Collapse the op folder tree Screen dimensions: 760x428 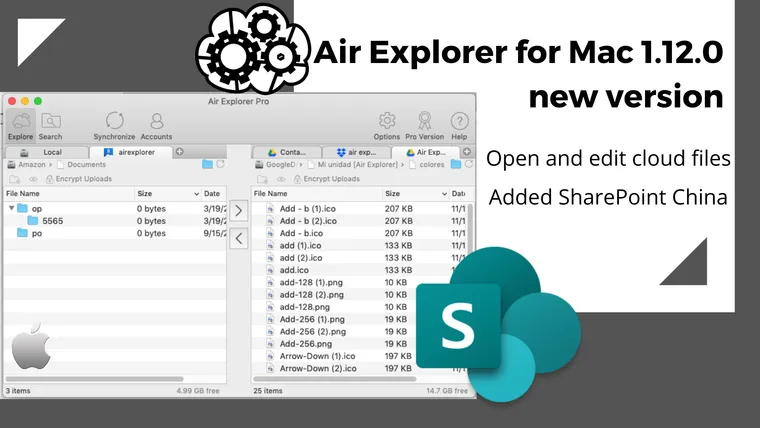12,208
